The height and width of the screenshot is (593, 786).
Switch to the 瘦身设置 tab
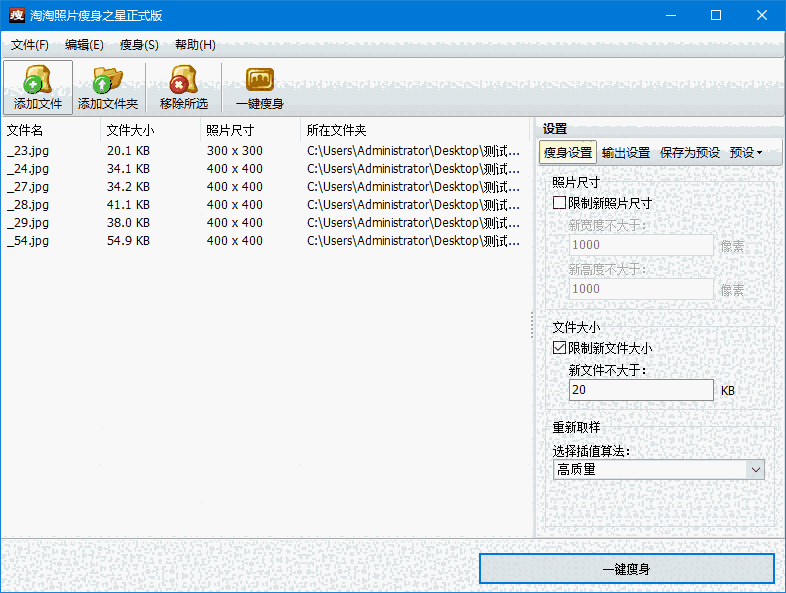pyautogui.click(x=568, y=152)
